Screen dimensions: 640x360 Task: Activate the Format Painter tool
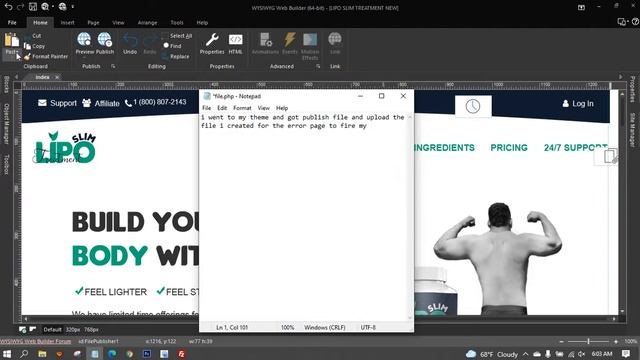tap(46, 56)
